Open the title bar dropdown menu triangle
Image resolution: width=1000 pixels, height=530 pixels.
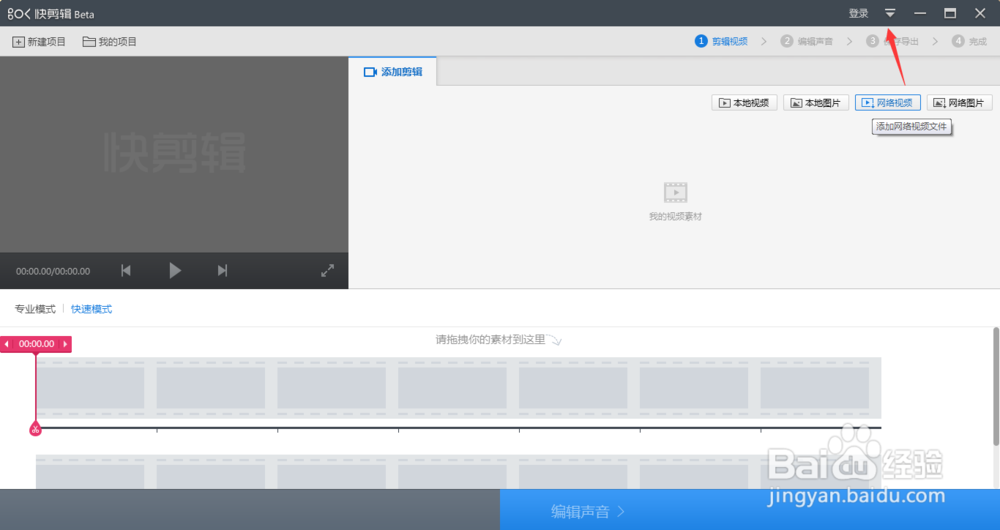tap(890, 13)
